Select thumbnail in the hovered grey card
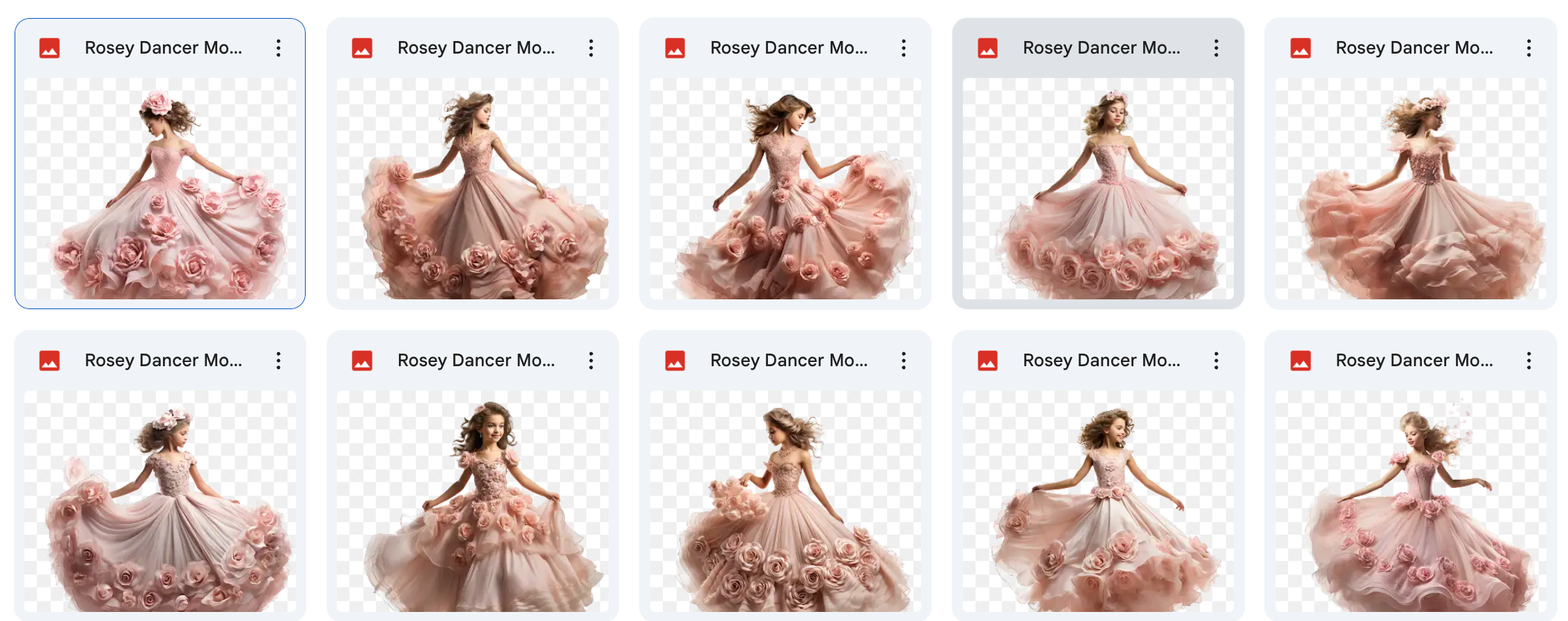This screenshot has width=1568, height=621. [x=1098, y=188]
